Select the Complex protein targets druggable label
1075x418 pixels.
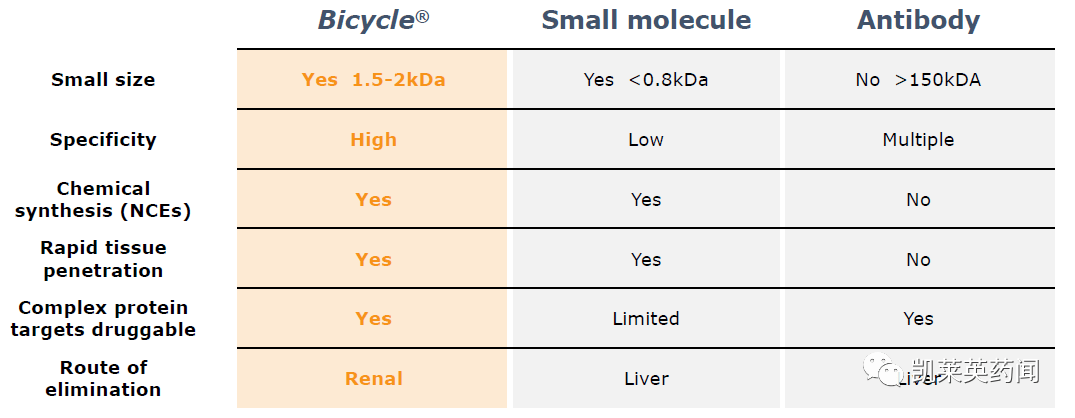[103, 319]
